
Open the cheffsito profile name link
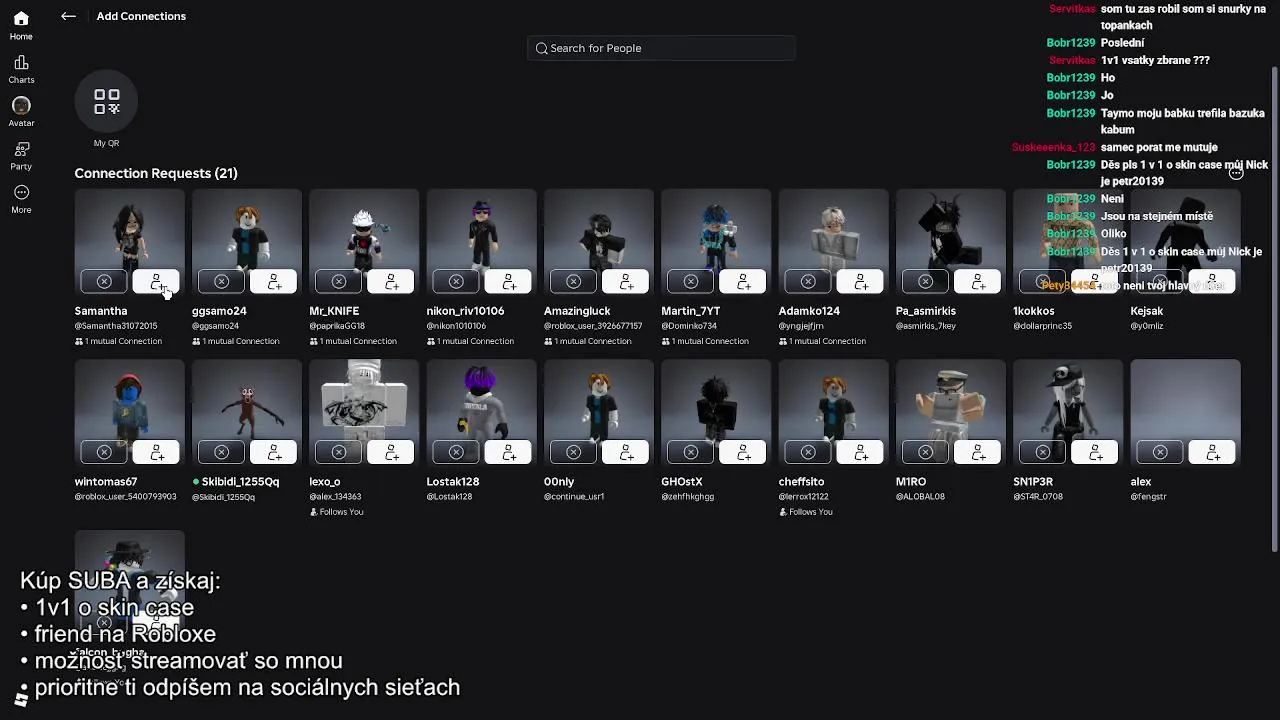pyautogui.click(x=802, y=482)
